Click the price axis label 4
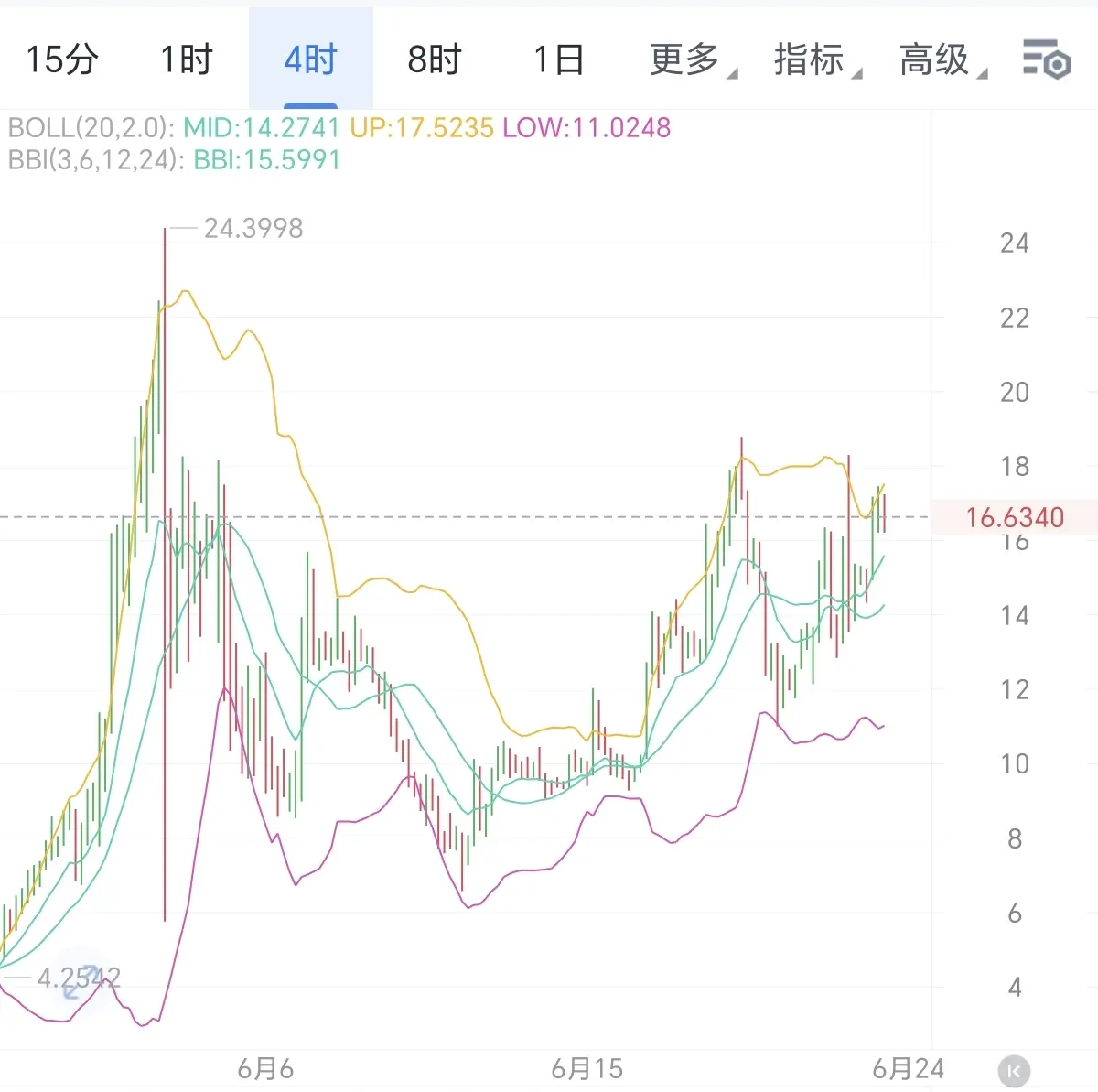This screenshot has height=1092, width=1098. [1015, 988]
